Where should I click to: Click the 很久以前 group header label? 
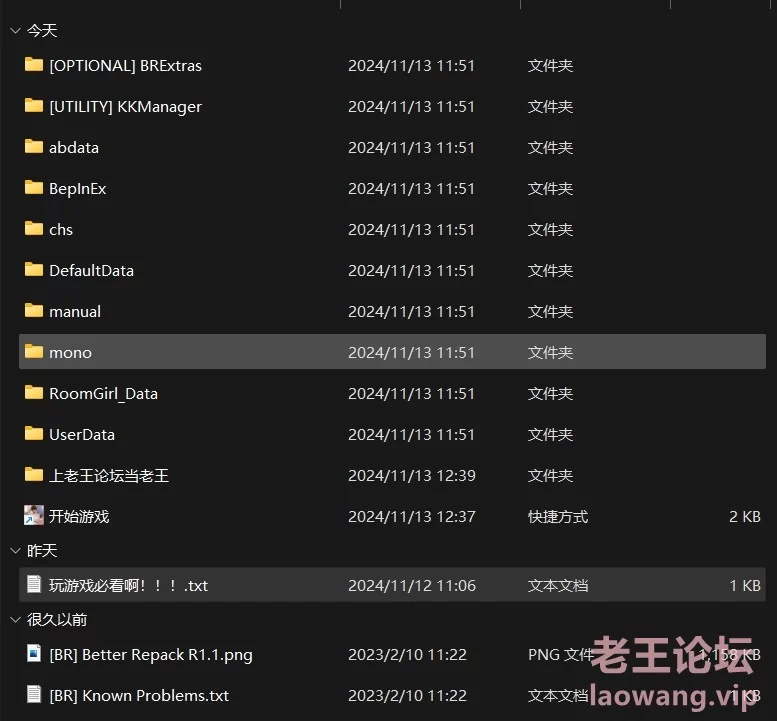click(57, 619)
